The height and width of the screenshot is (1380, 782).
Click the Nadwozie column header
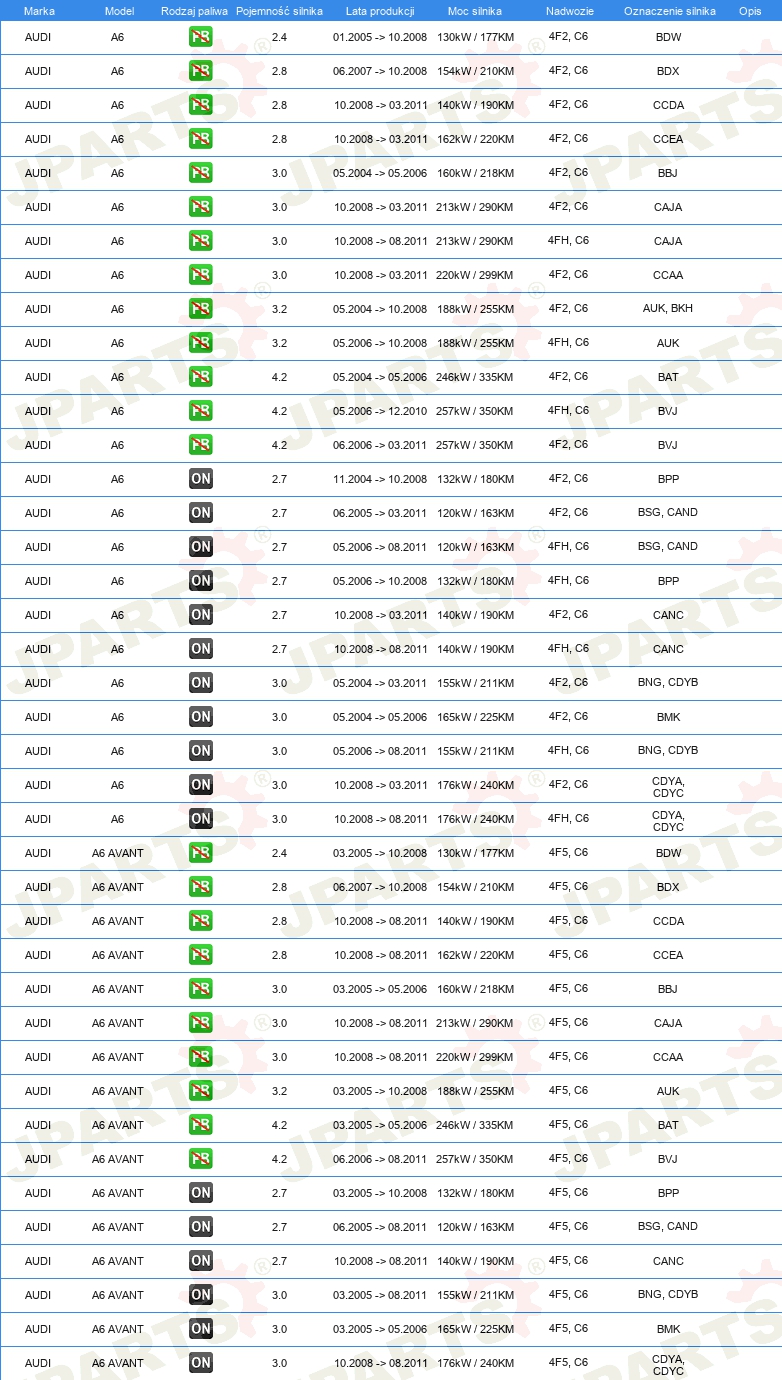568,11
